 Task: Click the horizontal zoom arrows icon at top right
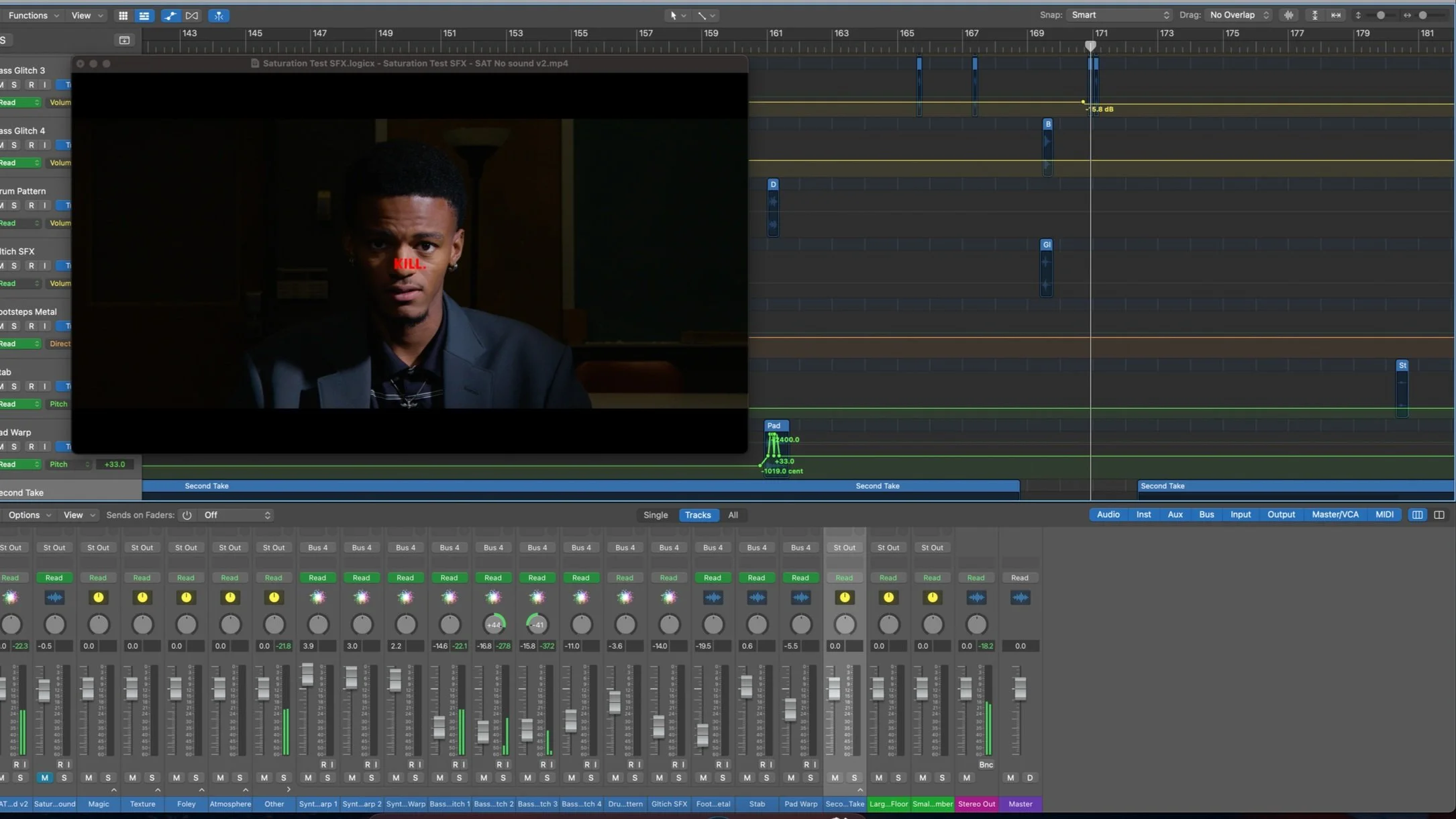coord(1336,15)
